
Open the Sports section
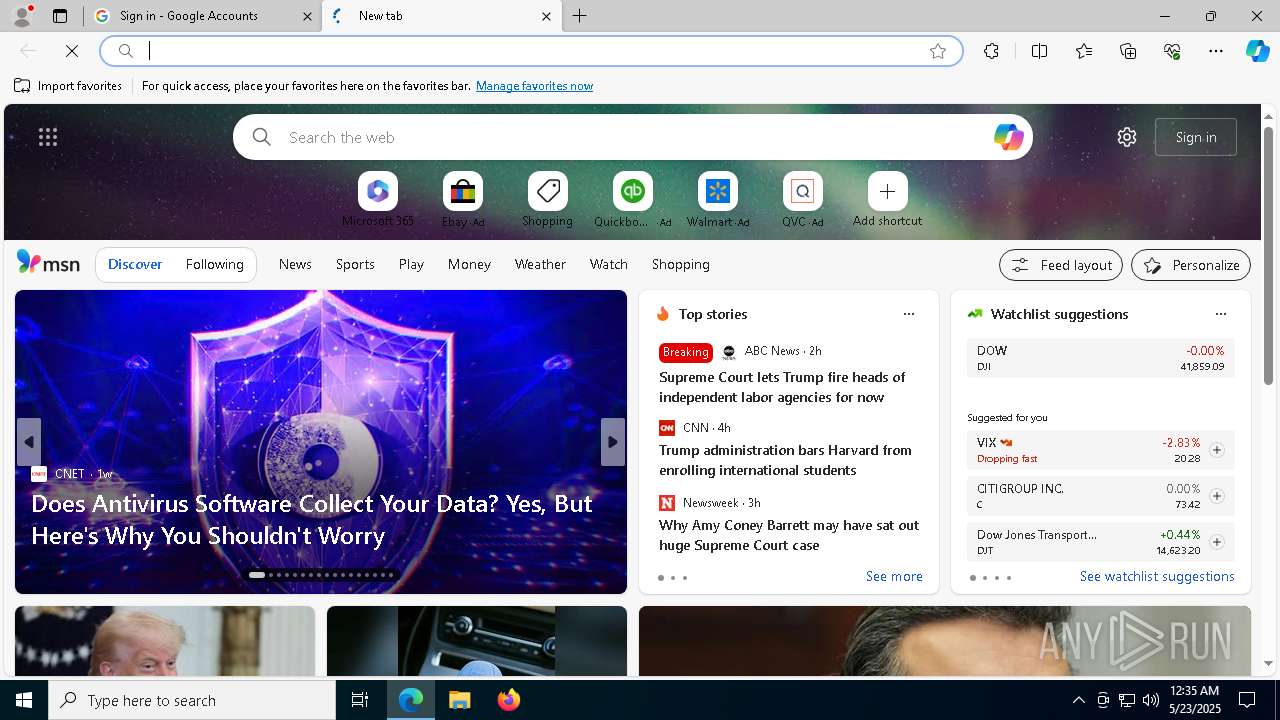click(x=355, y=264)
